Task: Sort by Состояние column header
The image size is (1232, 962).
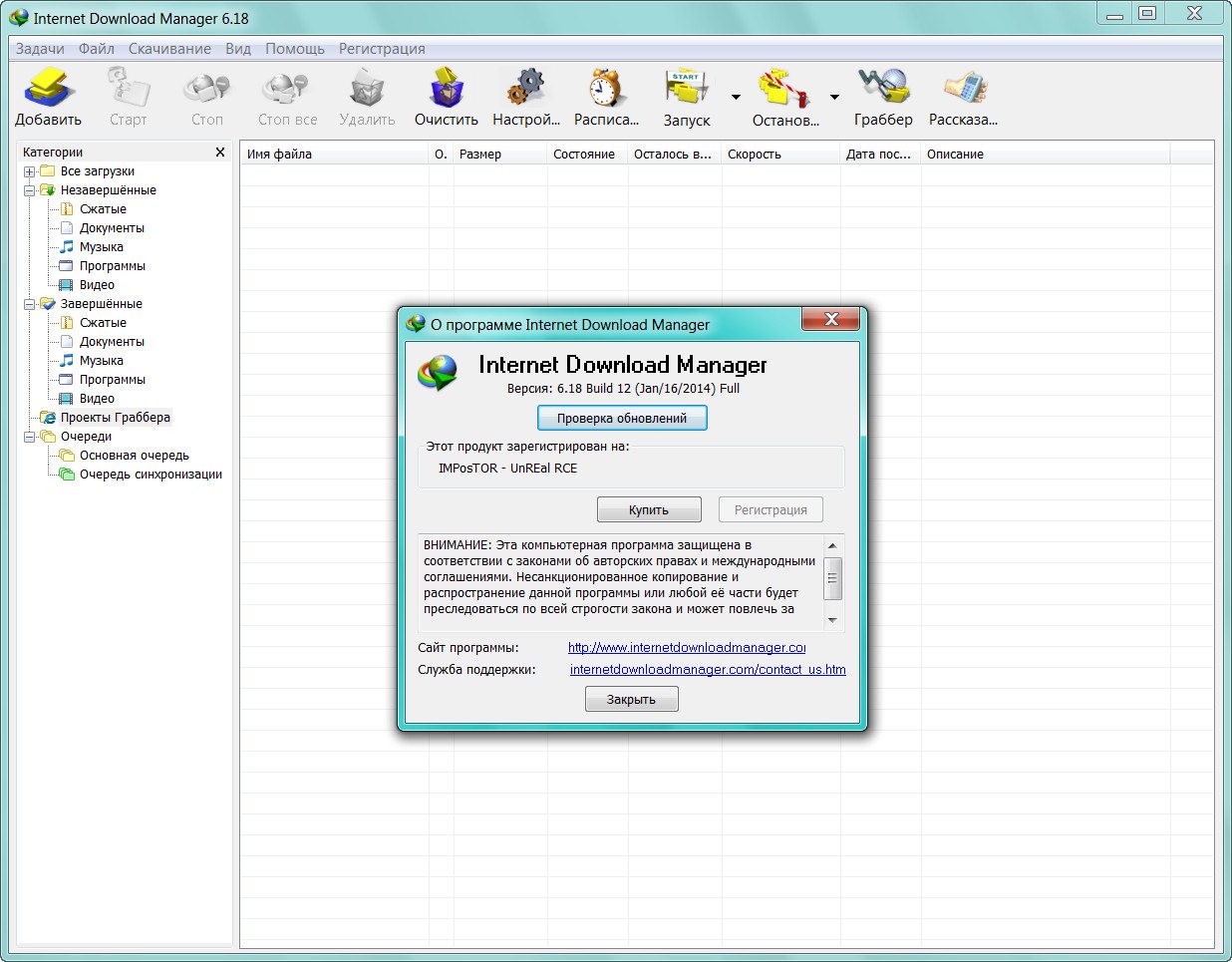Action: 587,155
